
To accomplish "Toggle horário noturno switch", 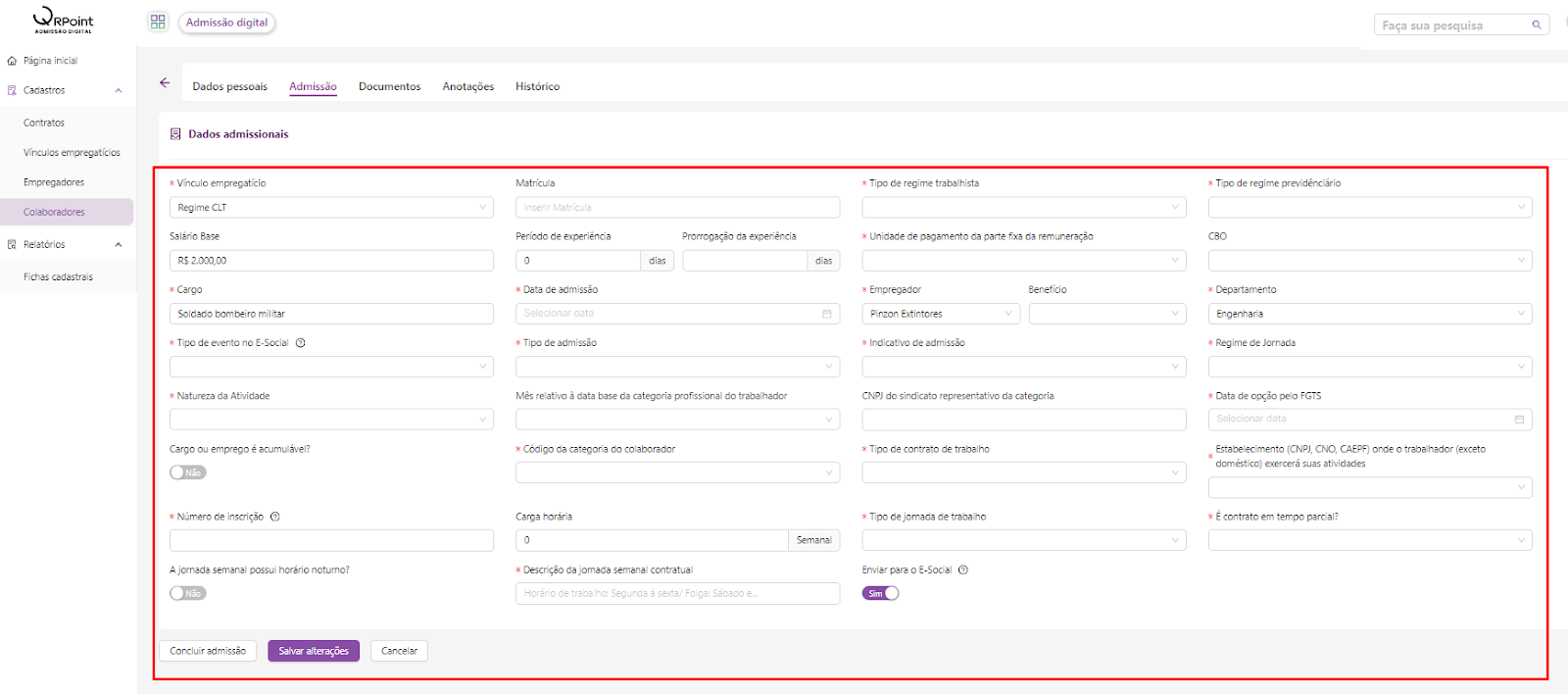I will coord(187,593).
